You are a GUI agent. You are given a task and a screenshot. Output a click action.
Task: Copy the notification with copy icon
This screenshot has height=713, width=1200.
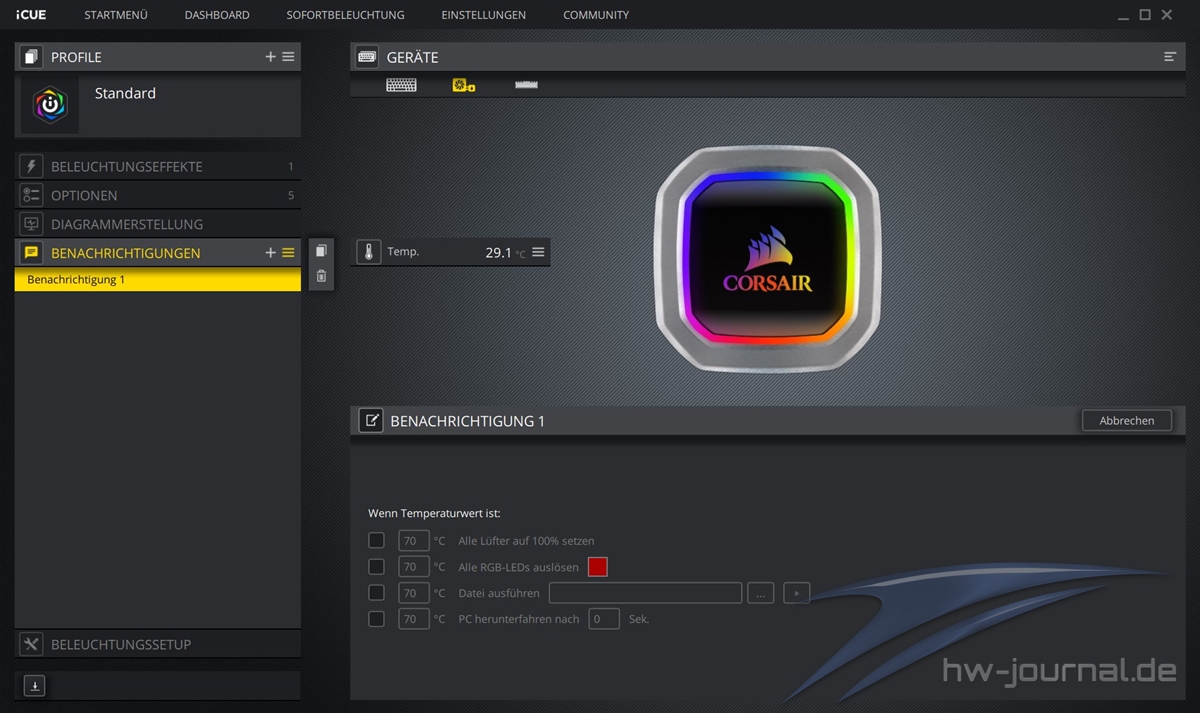point(321,251)
